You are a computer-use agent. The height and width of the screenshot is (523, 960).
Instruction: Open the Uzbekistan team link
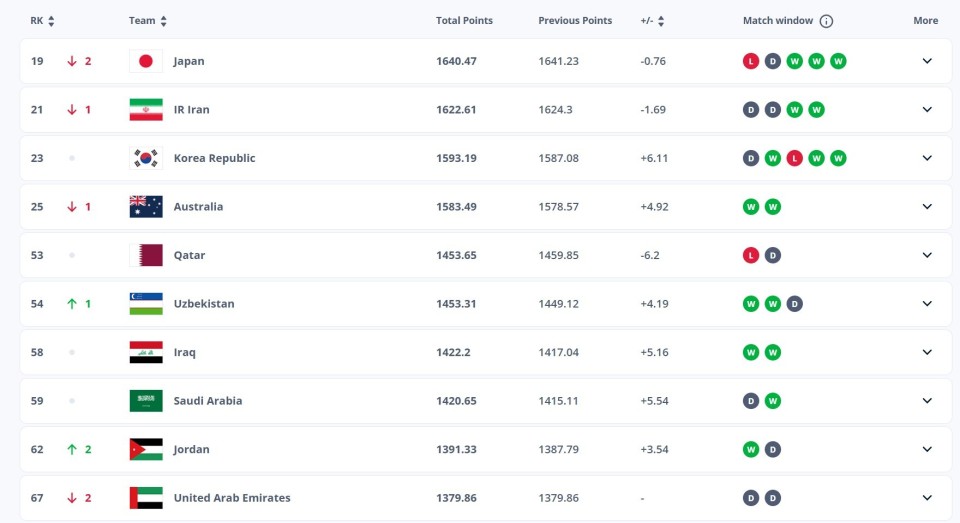coord(204,304)
